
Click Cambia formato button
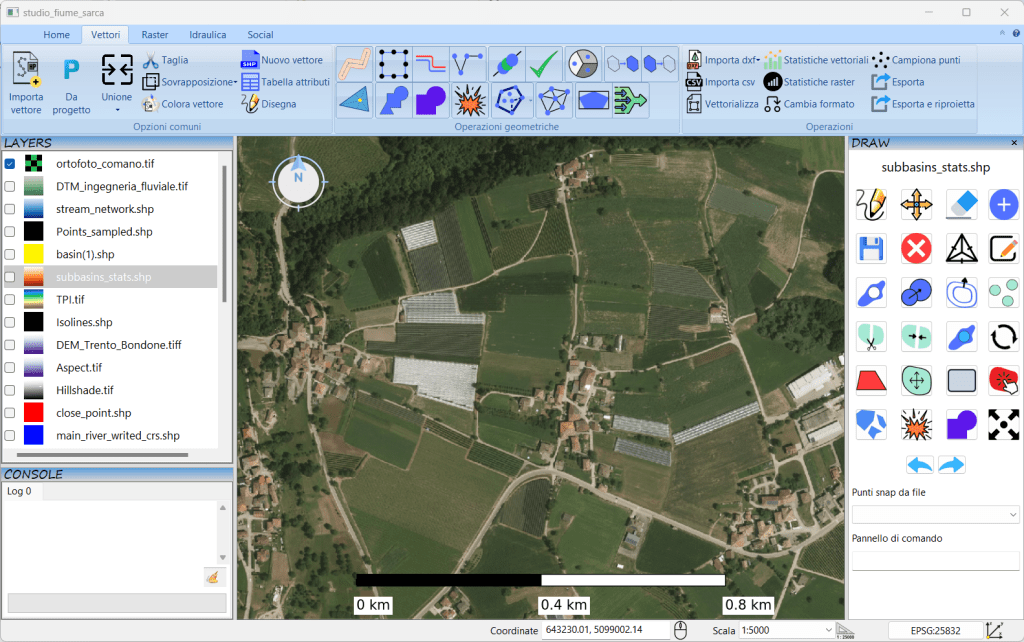[809, 103]
